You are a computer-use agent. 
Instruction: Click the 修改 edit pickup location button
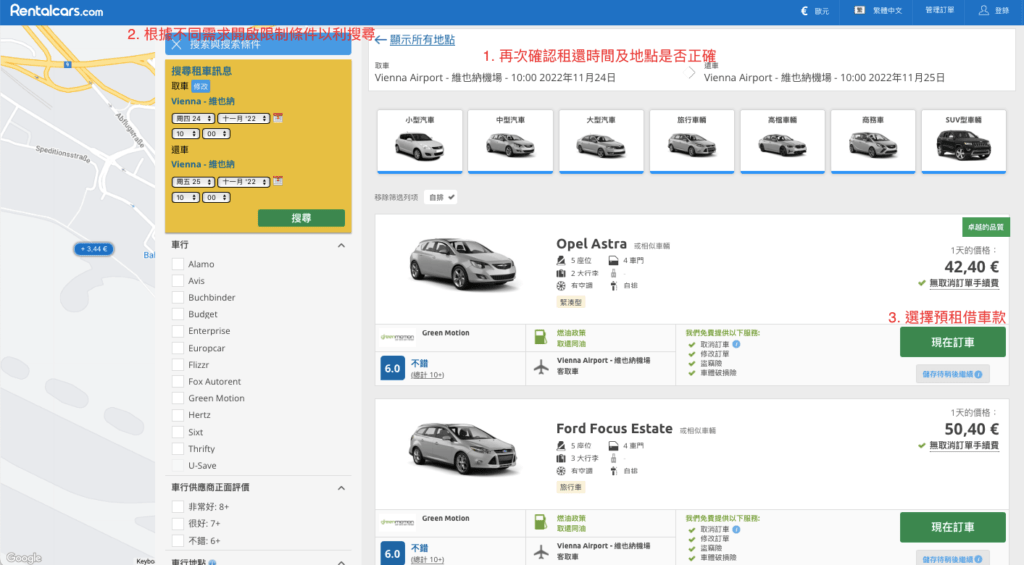[200, 86]
